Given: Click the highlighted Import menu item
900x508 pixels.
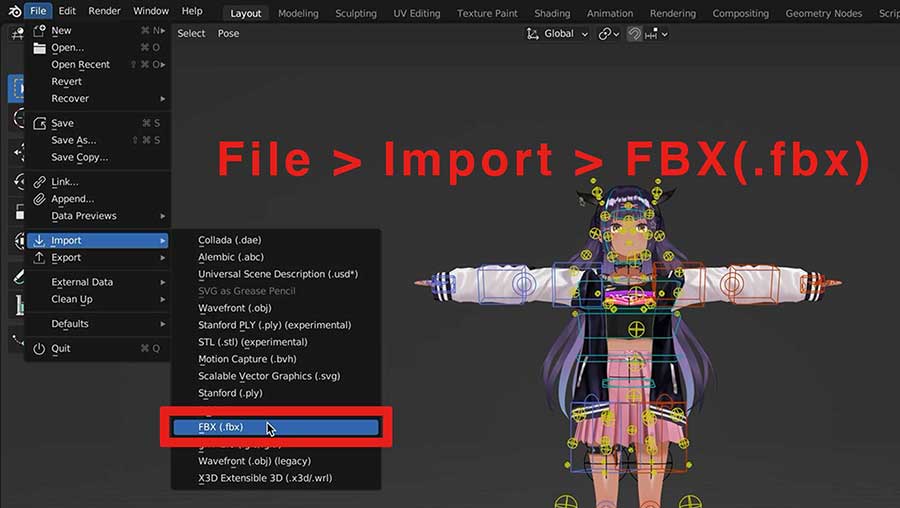Looking at the screenshot, I should coord(98,241).
